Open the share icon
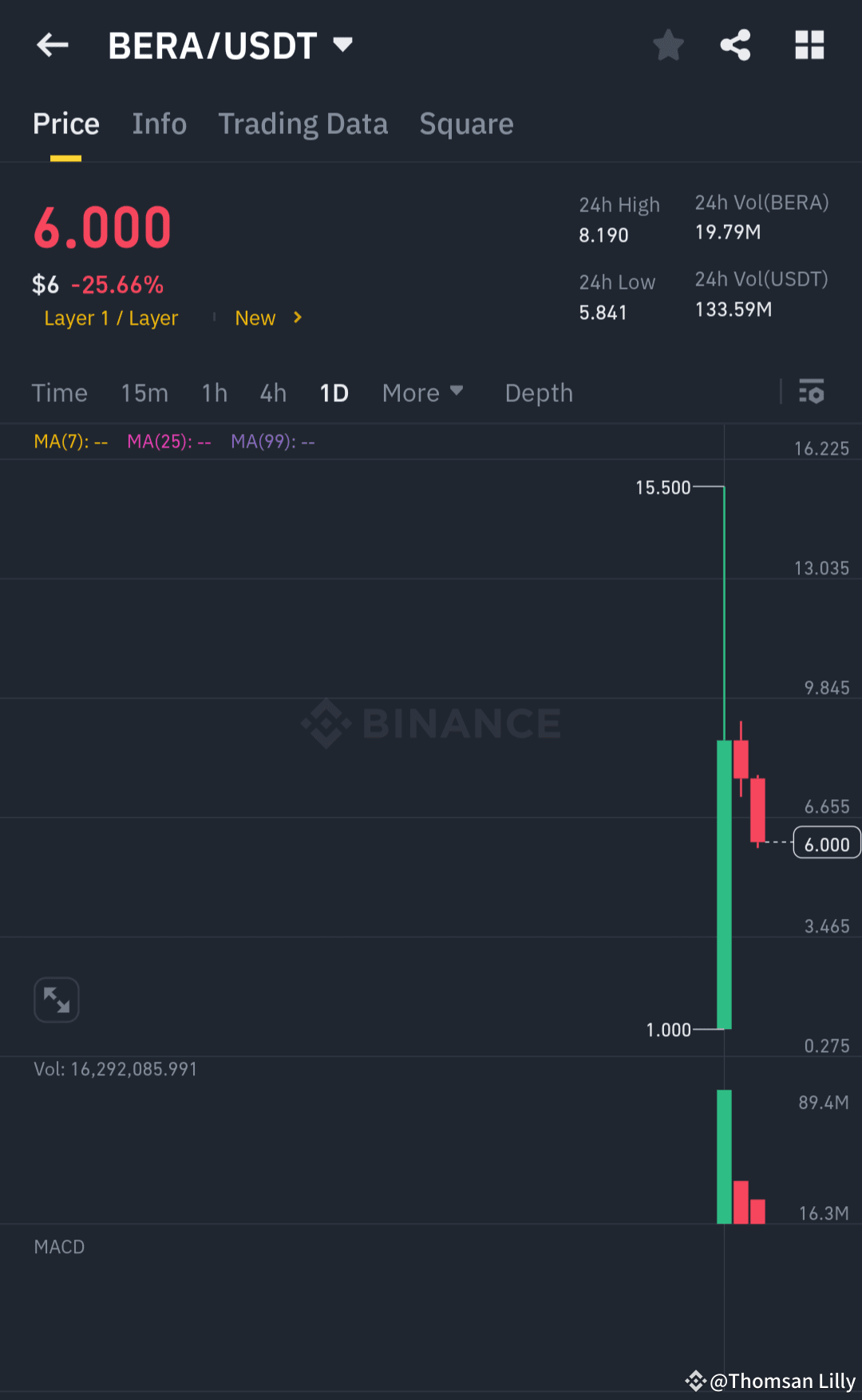Screen dimensions: 862x1400 pos(735,45)
